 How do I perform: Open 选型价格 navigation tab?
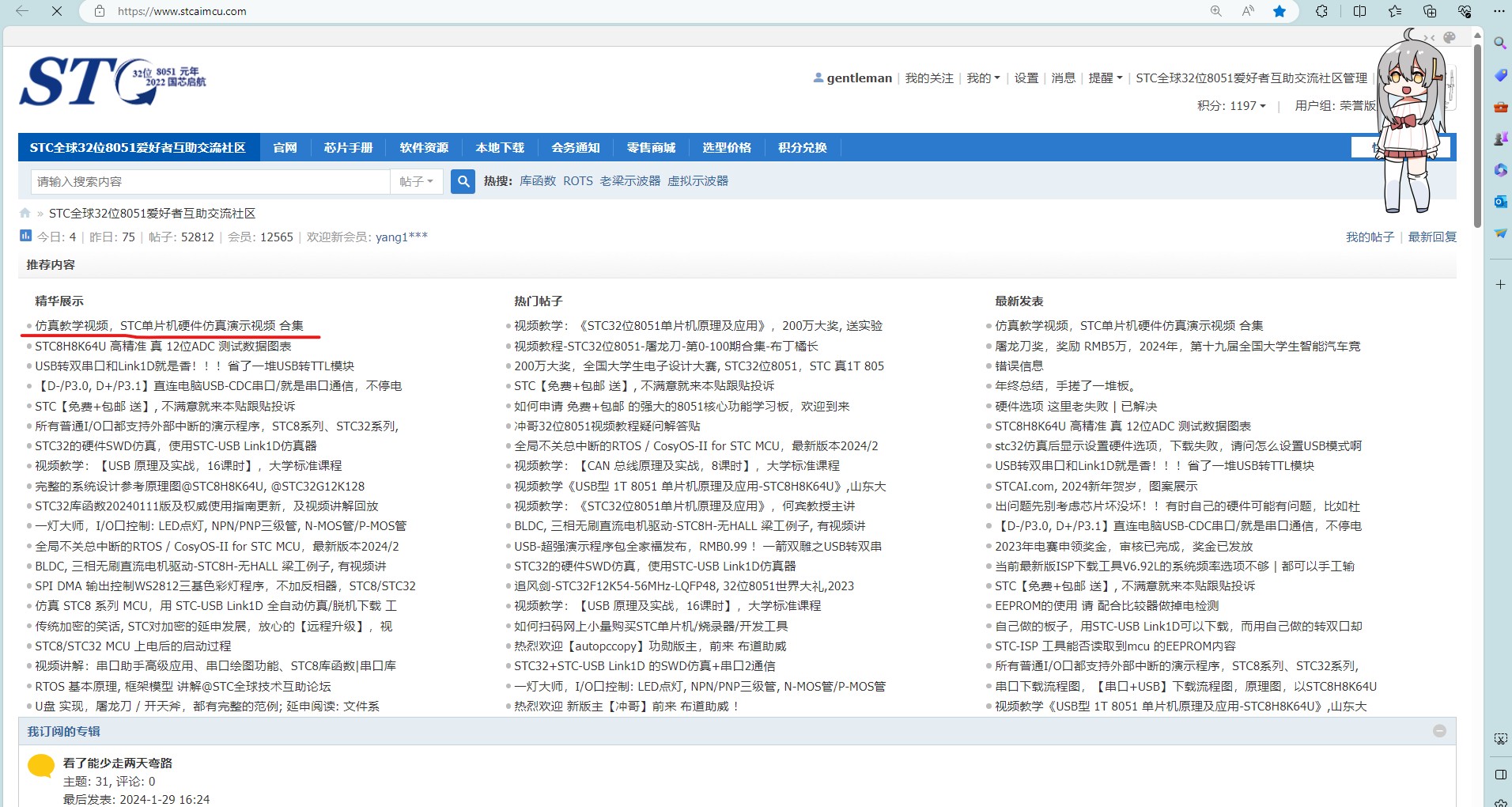point(727,148)
